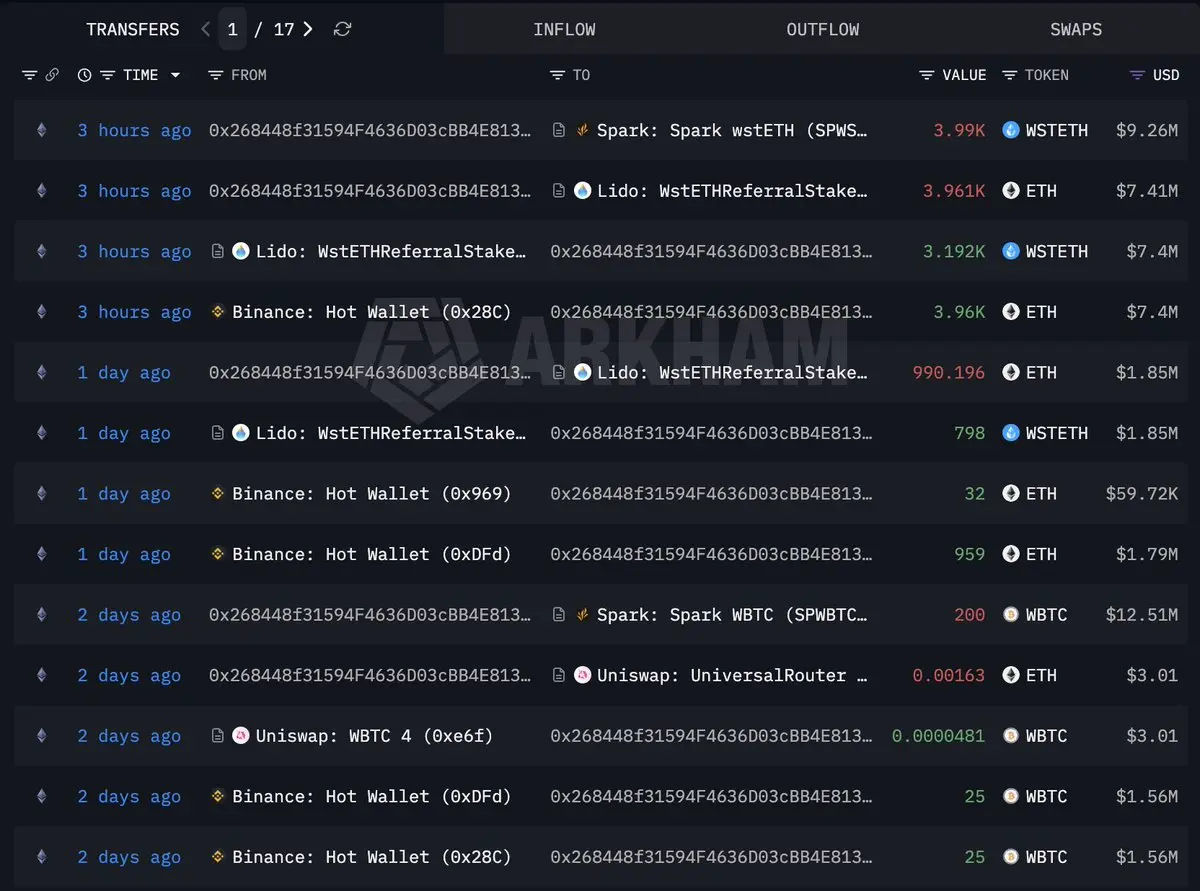Click the 3.961K value
This screenshot has width=1200, height=891.
pos(954,190)
